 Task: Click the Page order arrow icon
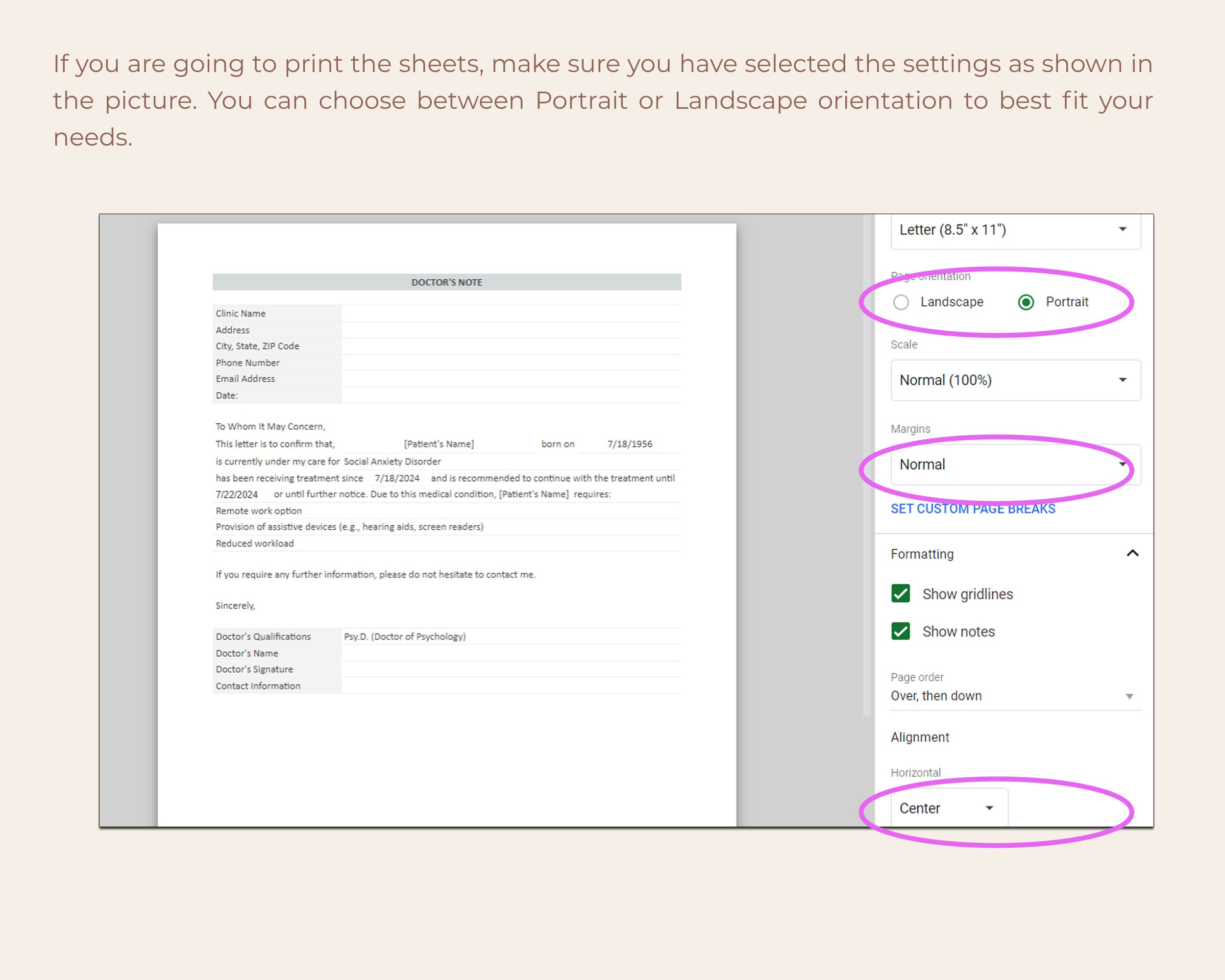point(1129,696)
